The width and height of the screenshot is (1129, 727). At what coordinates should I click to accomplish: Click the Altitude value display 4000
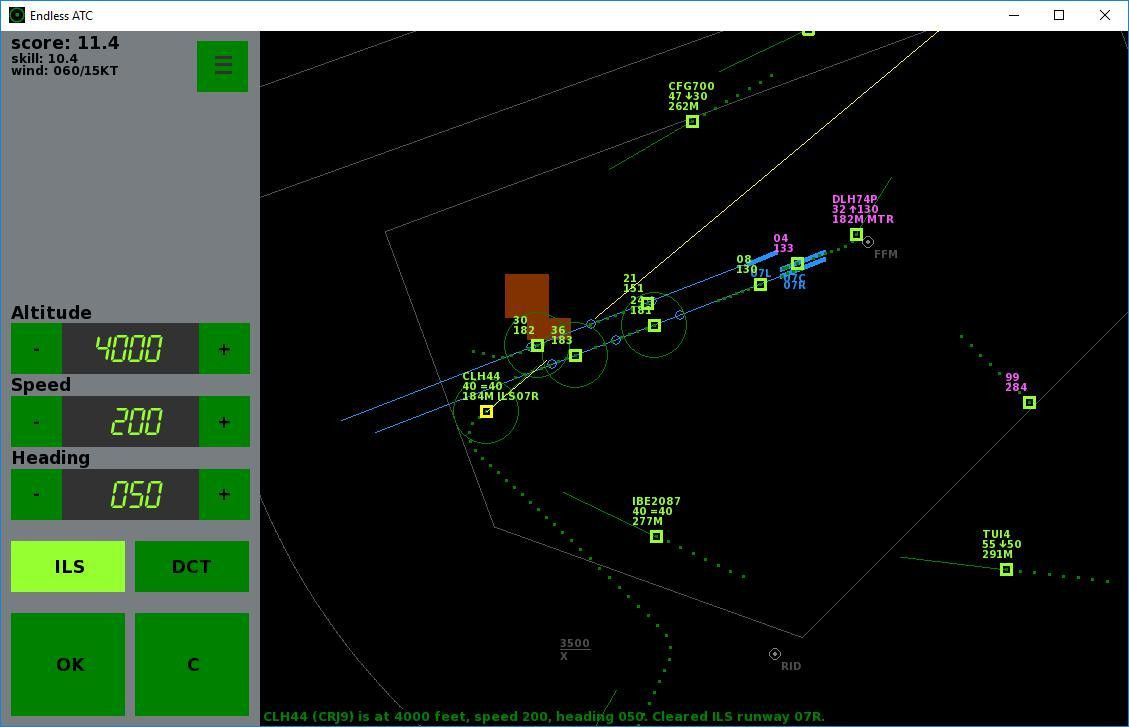click(130, 349)
